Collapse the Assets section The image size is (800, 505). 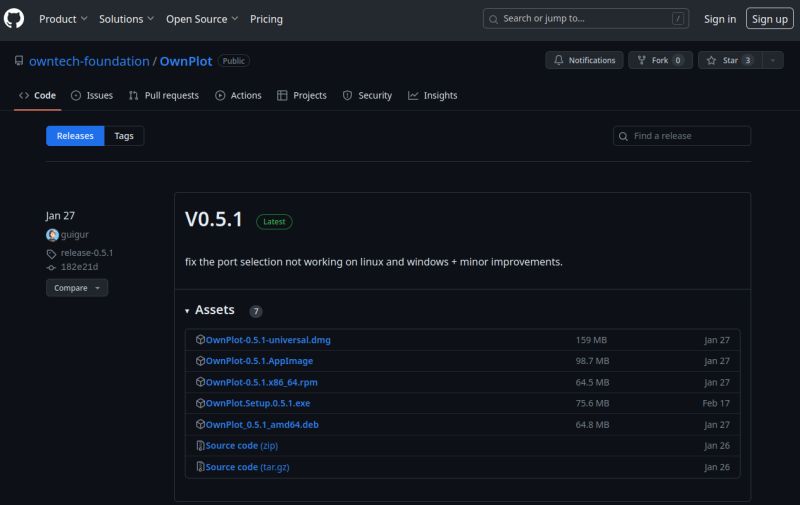pyautogui.click(x=210, y=310)
